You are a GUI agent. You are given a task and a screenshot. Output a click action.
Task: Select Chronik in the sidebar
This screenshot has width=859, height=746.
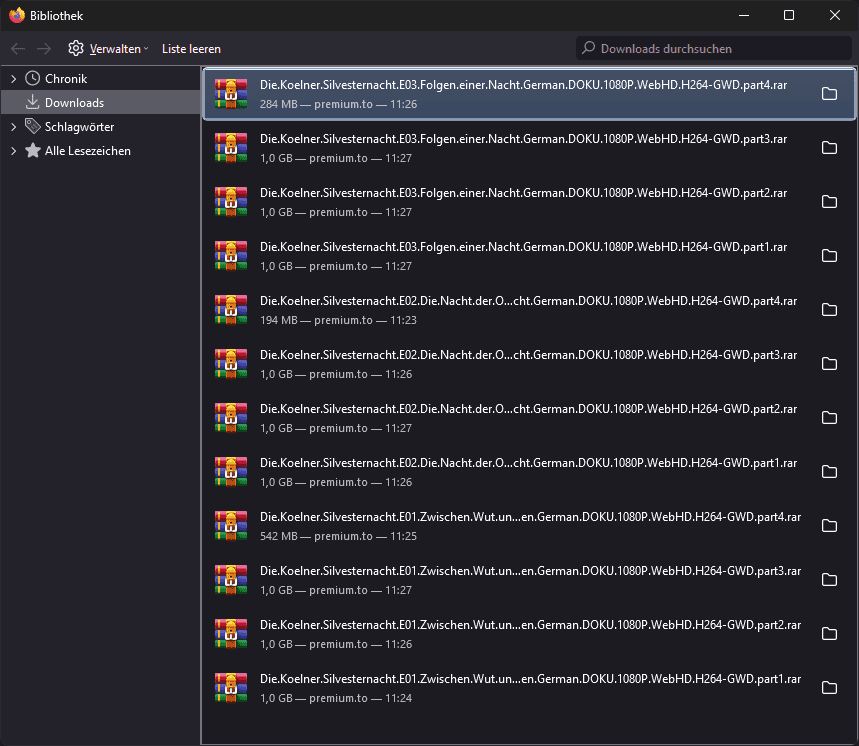[x=66, y=79]
